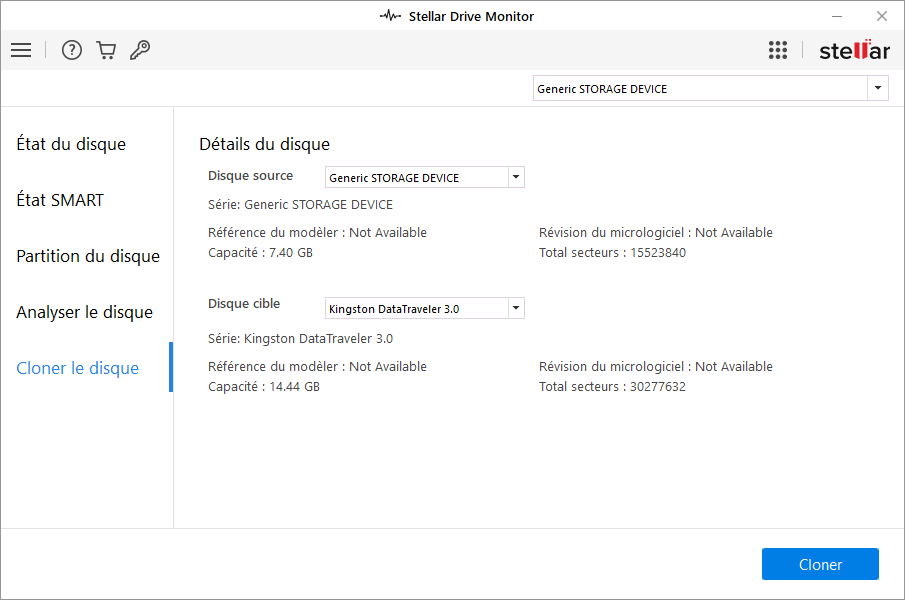Click the key activation icon
905x600 pixels.
coord(140,50)
